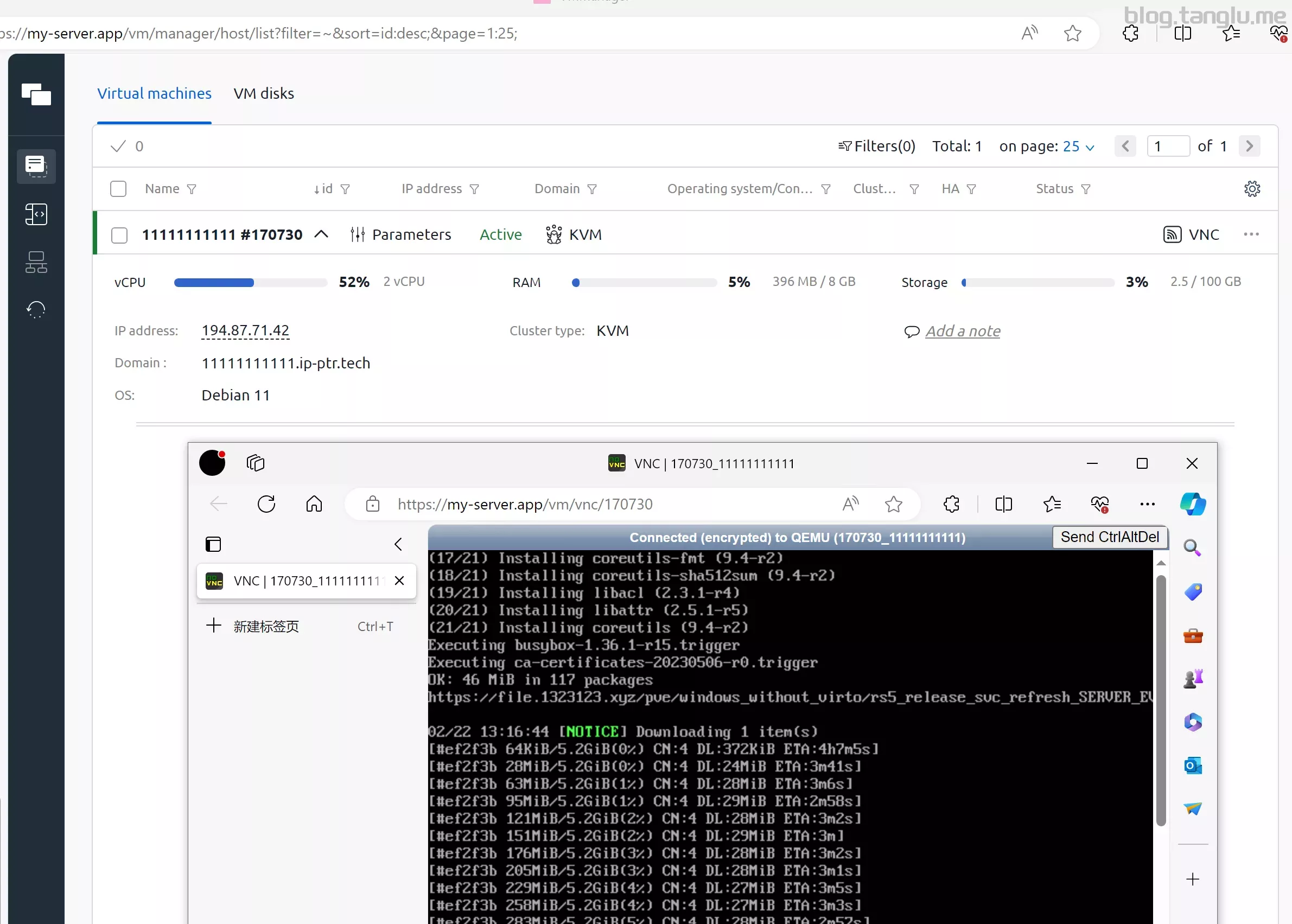The image size is (1292, 924).
Task: Click the Send CtrlAltDel button
Action: (1109, 537)
